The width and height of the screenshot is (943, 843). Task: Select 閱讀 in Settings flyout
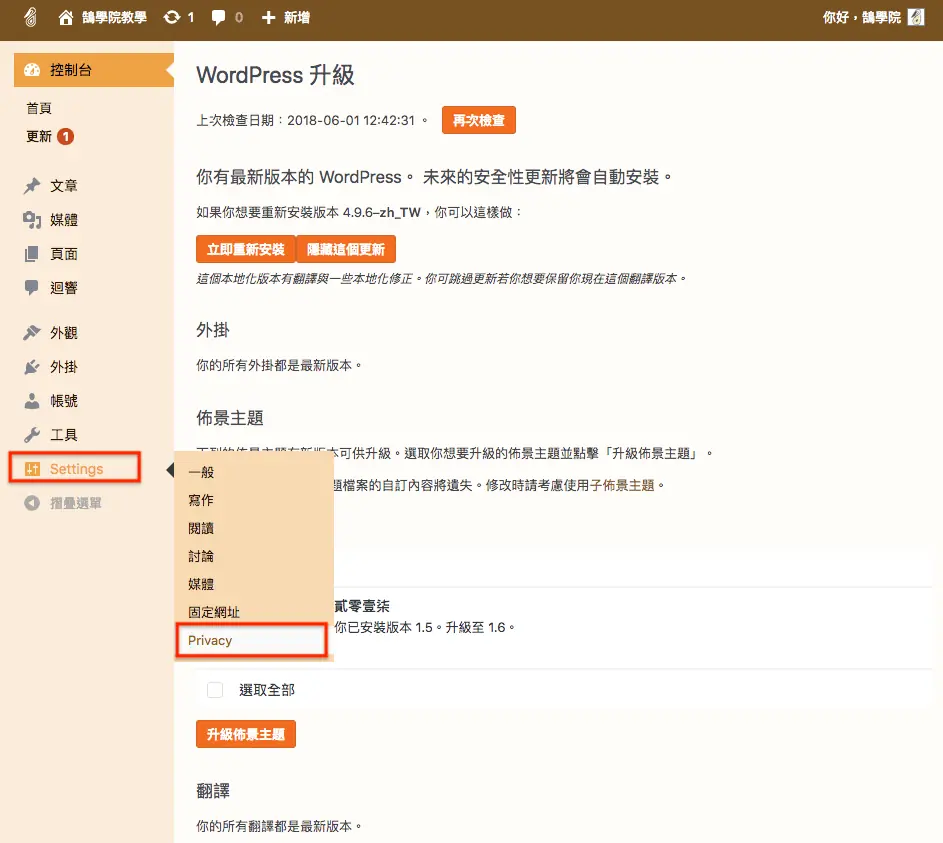coord(201,529)
